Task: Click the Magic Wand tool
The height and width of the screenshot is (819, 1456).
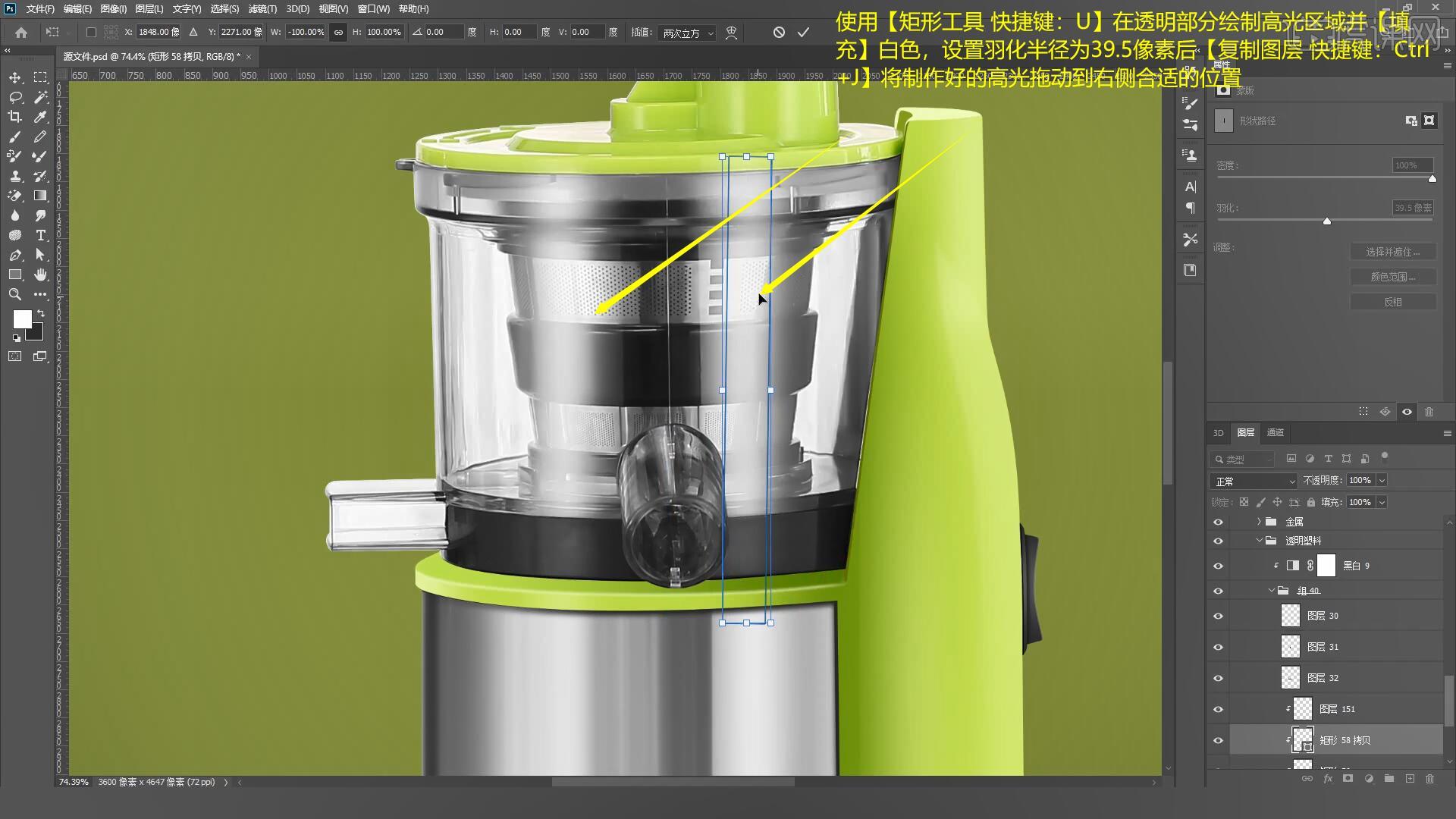Action: 40,97
